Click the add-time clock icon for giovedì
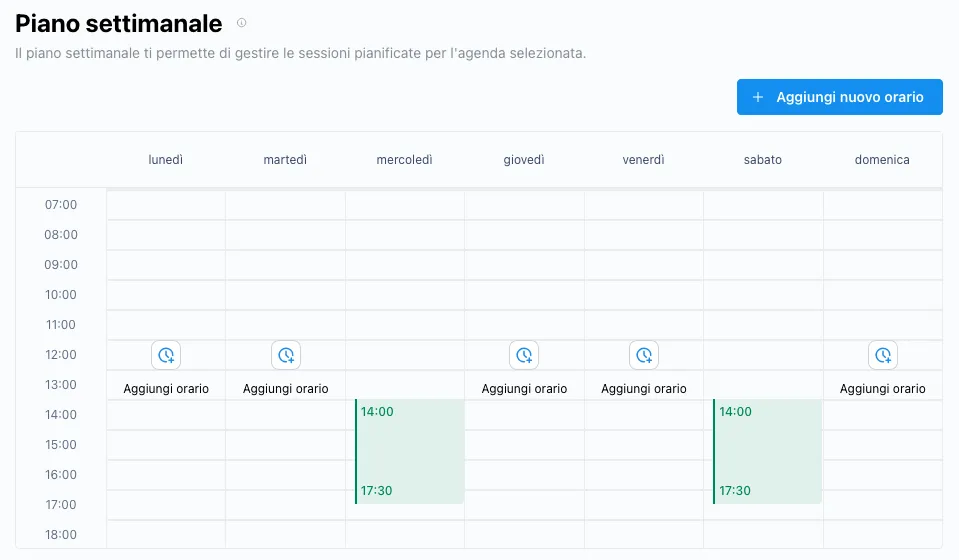959x560 pixels. coord(524,355)
